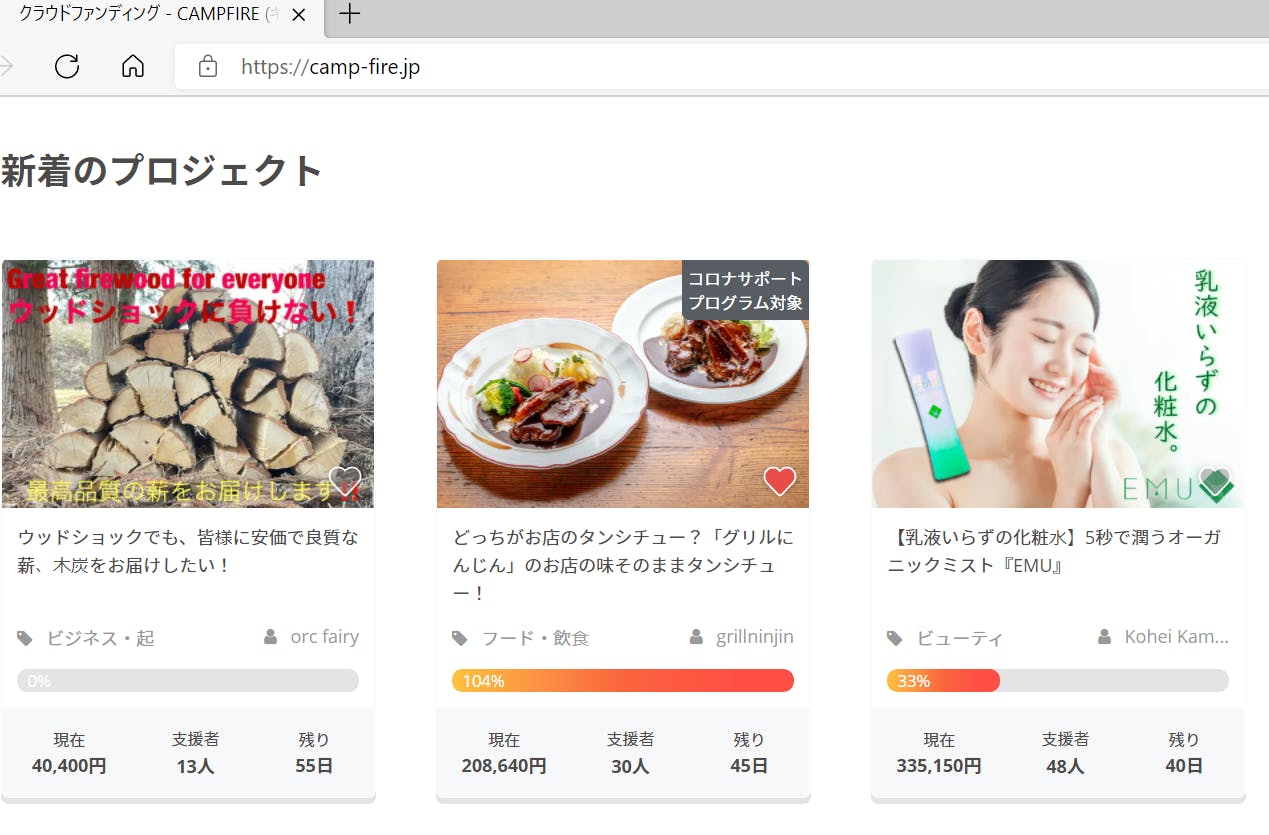Image resolution: width=1269 pixels, height=835 pixels.
Task: Toggle favorite heart on EMU project
Action: [1214, 482]
